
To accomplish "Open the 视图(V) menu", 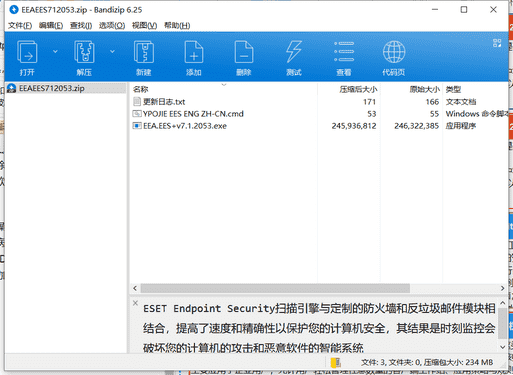I will [144, 25].
